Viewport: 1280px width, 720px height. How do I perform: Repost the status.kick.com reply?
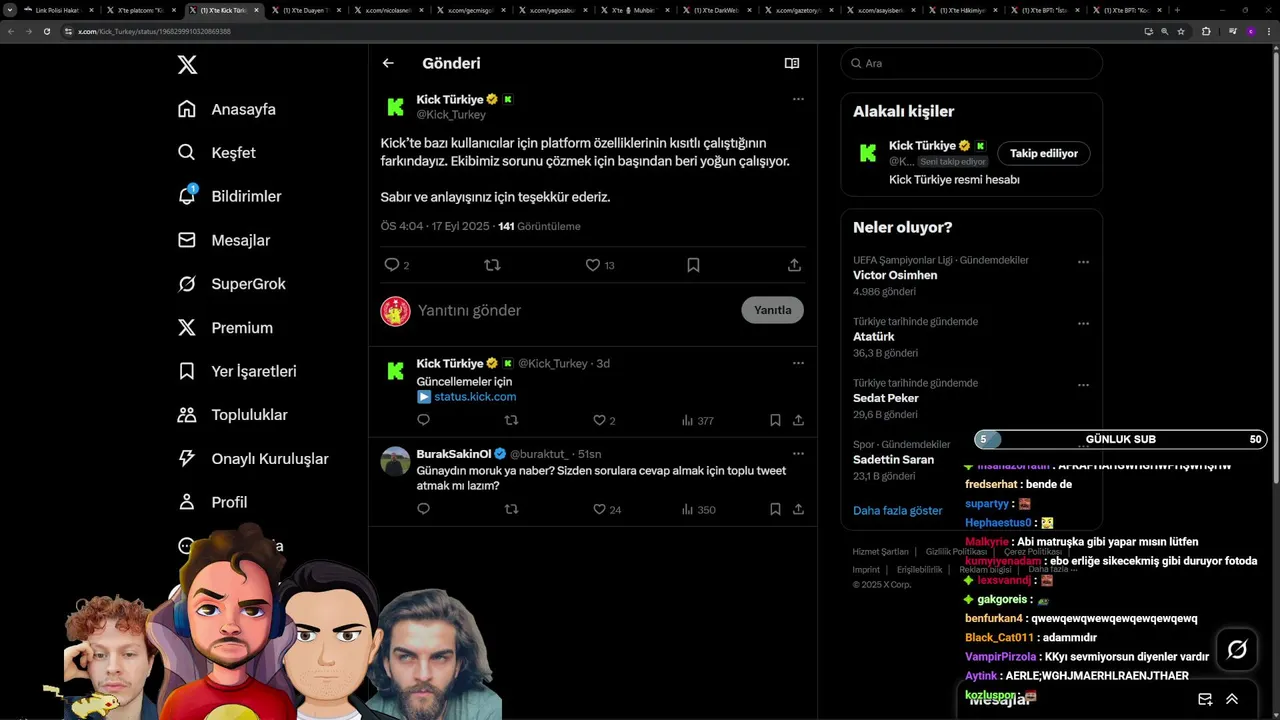tap(511, 421)
